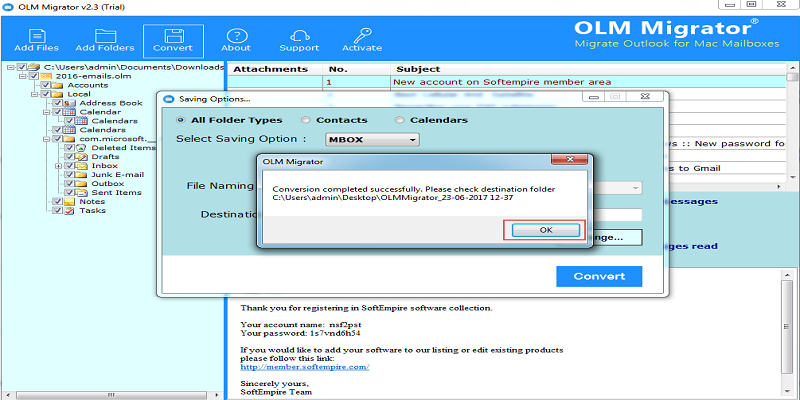Screen dimensions: 800x400
Task: Click the Address Book folder icon
Action: click(x=71, y=103)
